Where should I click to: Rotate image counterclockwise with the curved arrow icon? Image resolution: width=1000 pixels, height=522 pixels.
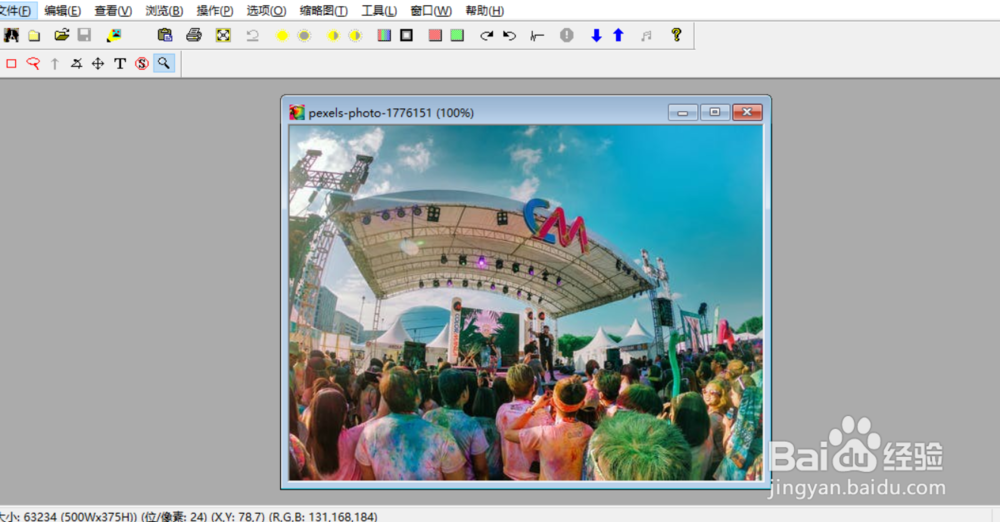pyautogui.click(x=509, y=35)
